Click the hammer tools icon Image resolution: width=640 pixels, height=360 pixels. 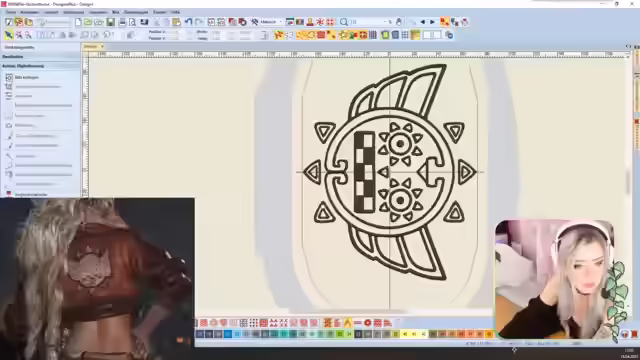tap(254, 22)
